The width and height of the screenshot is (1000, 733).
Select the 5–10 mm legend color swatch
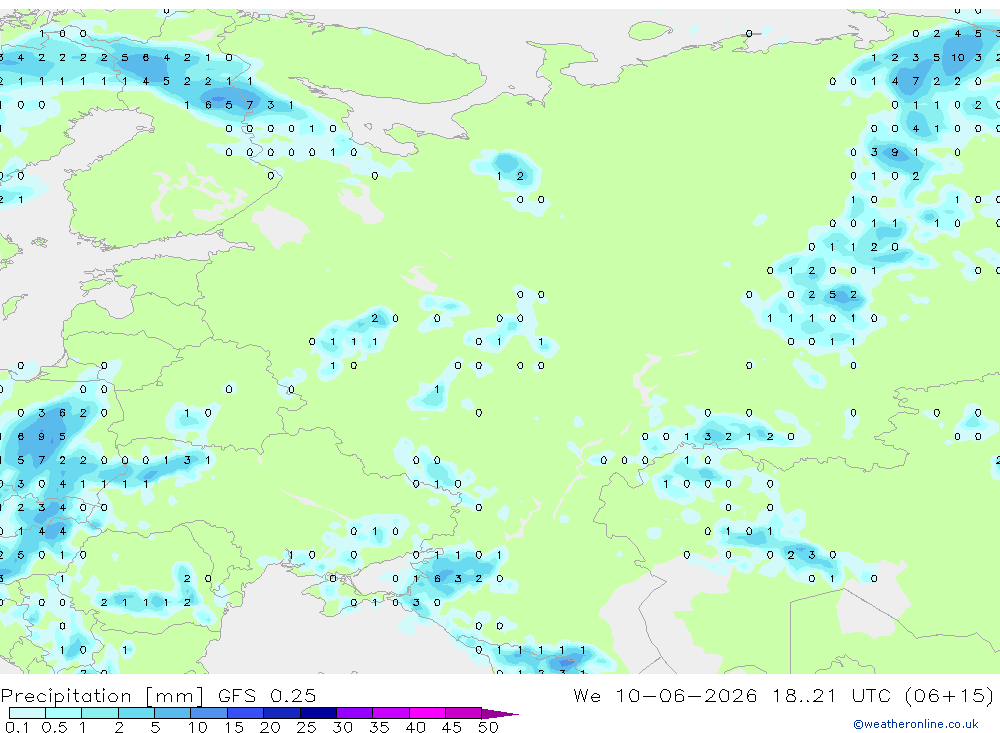173,713
